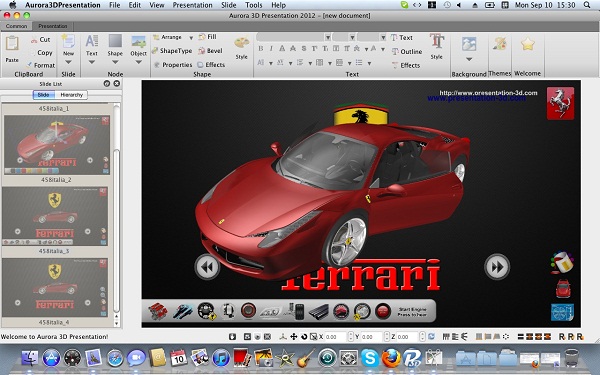Expand the New slide dropdown arrow

pos(68,62)
